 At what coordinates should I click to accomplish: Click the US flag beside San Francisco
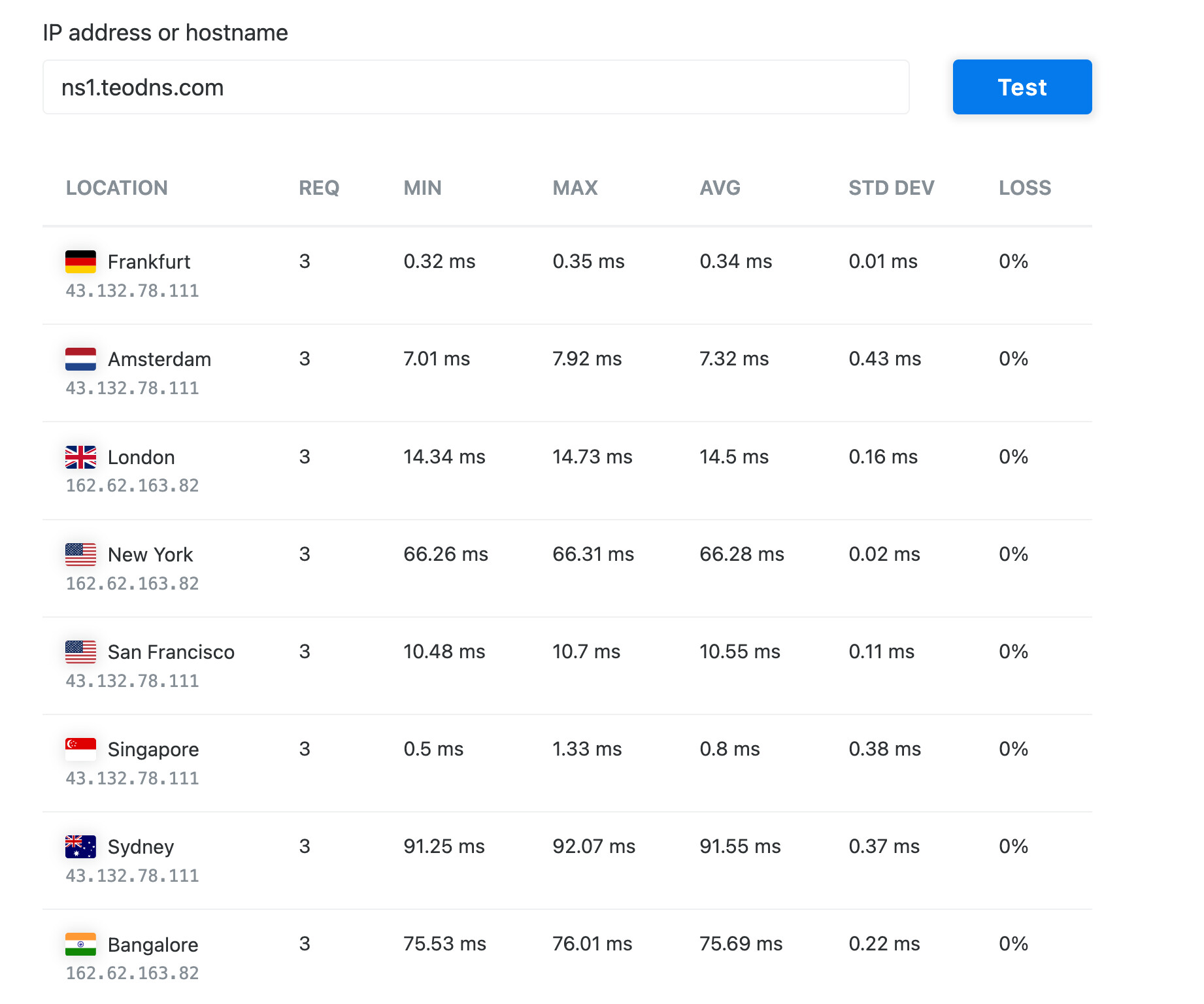click(x=80, y=652)
